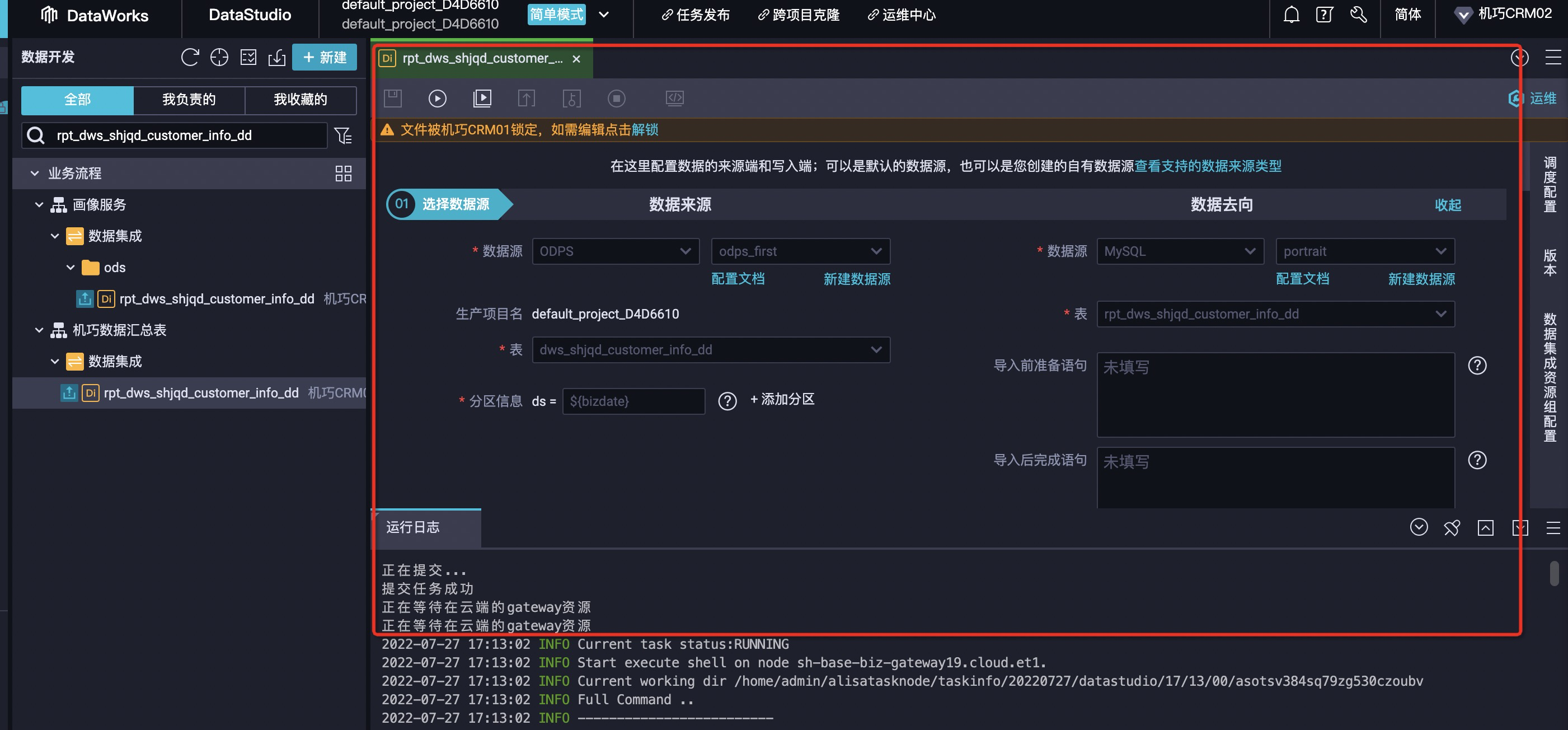1568x730 pixels.
Task: Click the 运维 icon link
Action: pos(1533,98)
